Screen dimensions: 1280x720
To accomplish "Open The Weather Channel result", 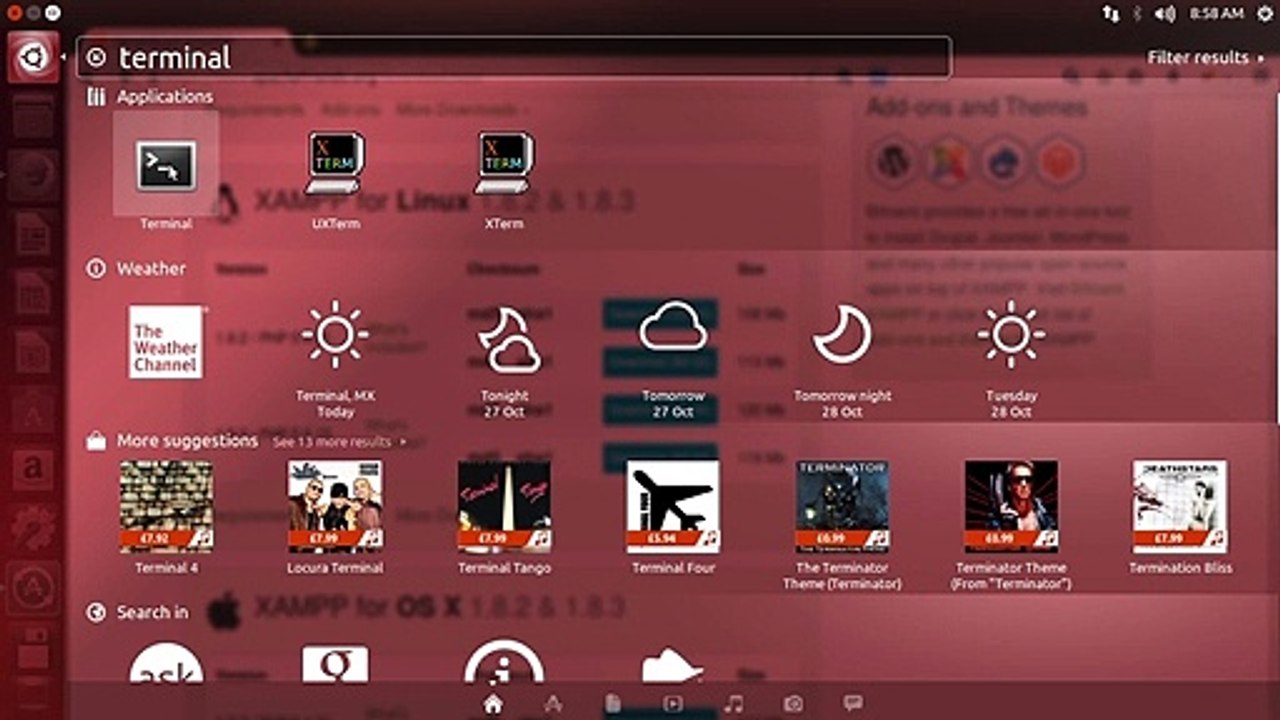I will (x=166, y=342).
